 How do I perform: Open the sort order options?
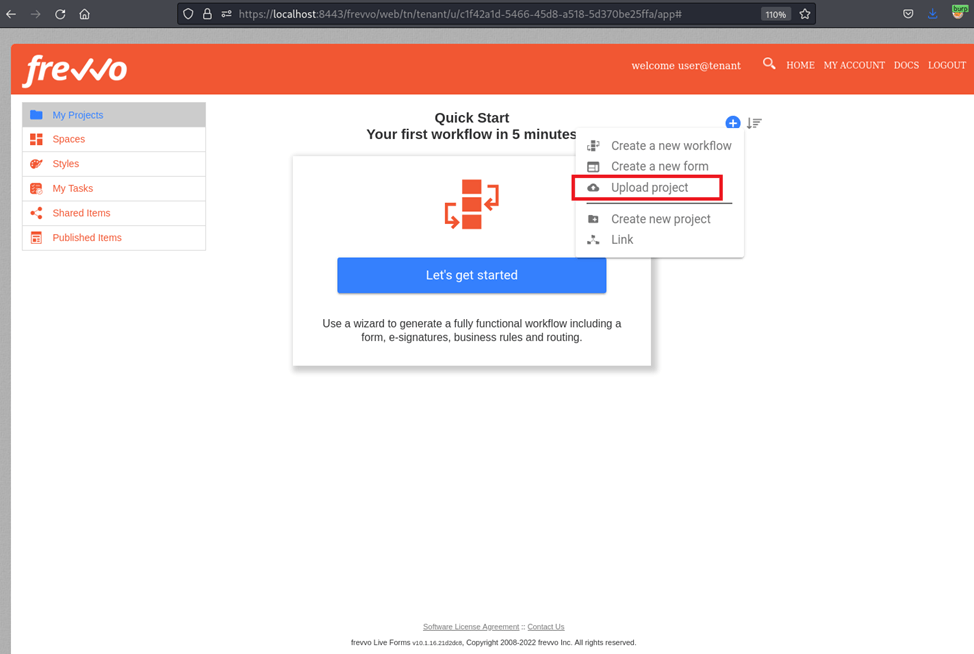pos(755,122)
